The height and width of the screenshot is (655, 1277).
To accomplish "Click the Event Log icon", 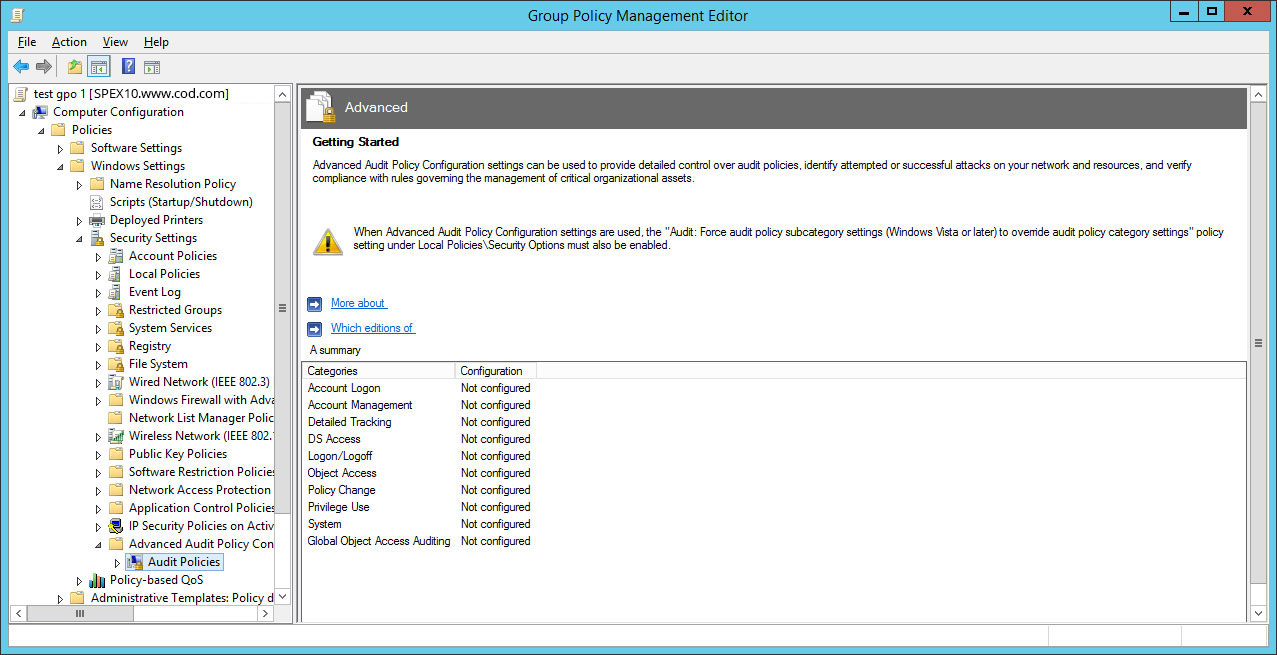I will pyautogui.click(x=116, y=292).
